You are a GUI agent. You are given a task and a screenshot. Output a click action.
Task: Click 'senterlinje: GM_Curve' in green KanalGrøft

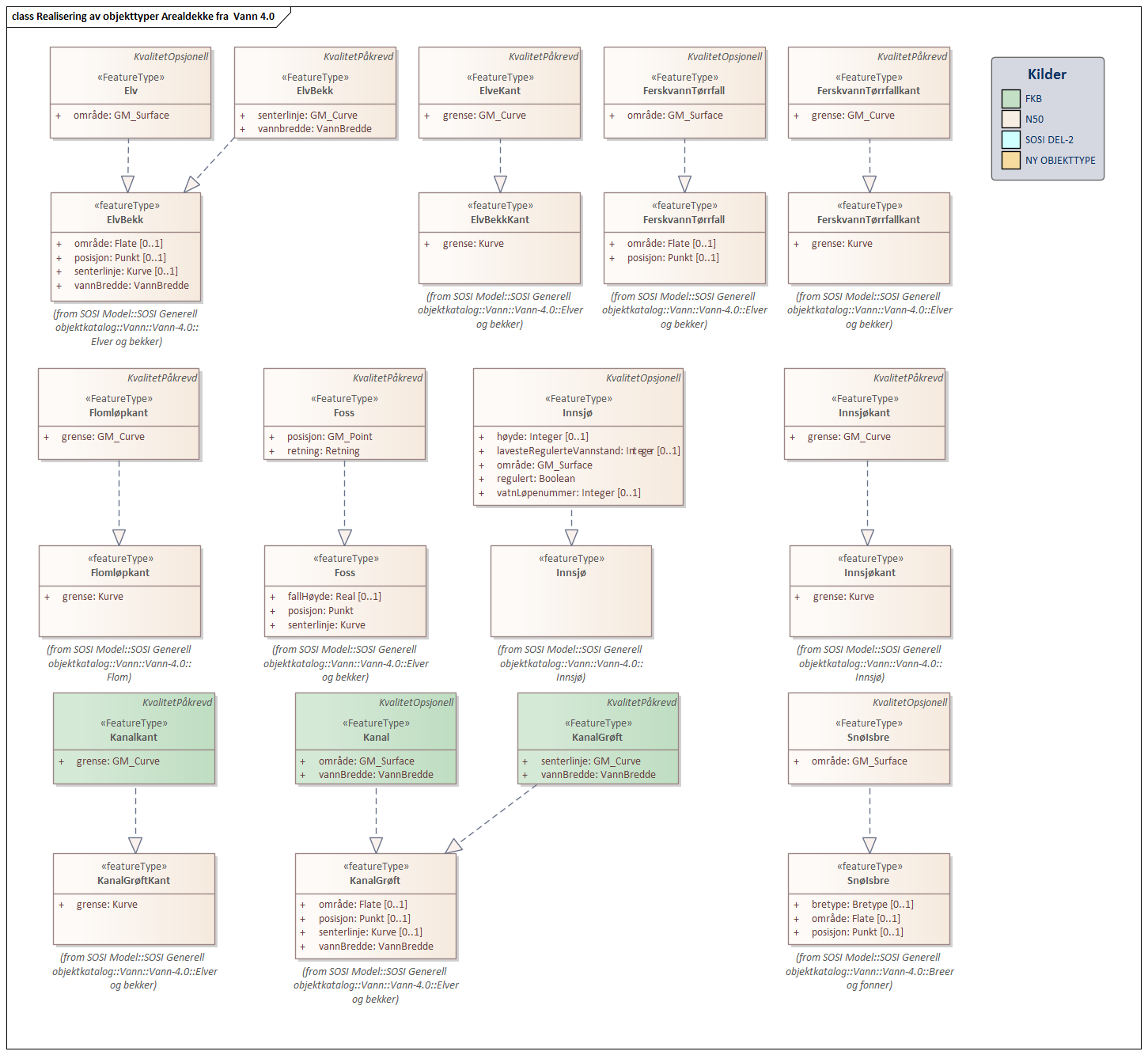point(591,761)
